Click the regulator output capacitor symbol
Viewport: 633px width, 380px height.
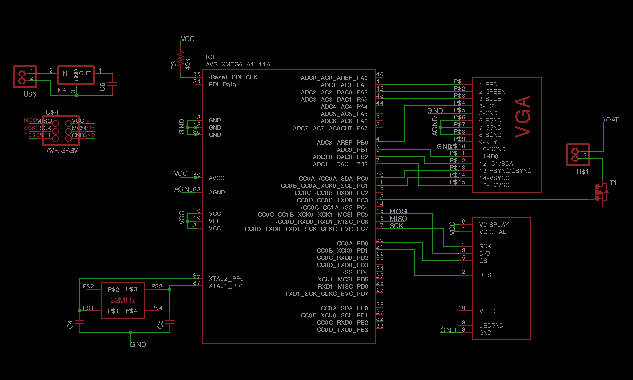pyautogui.click(x=113, y=84)
